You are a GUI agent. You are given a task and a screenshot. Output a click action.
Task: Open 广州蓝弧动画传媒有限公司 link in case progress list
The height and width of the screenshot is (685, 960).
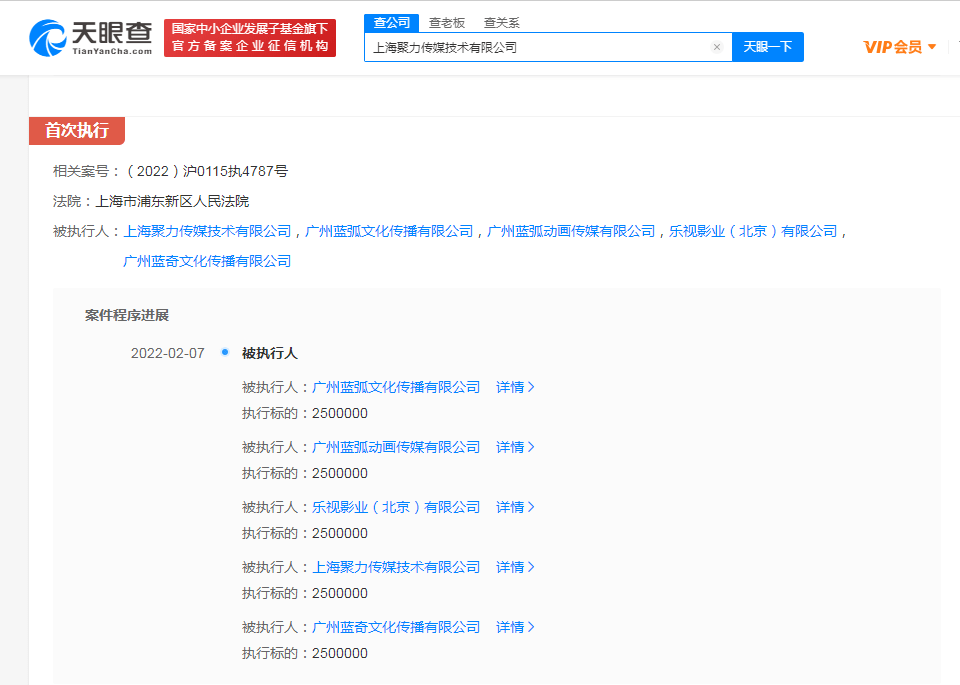tap(396, 447)
